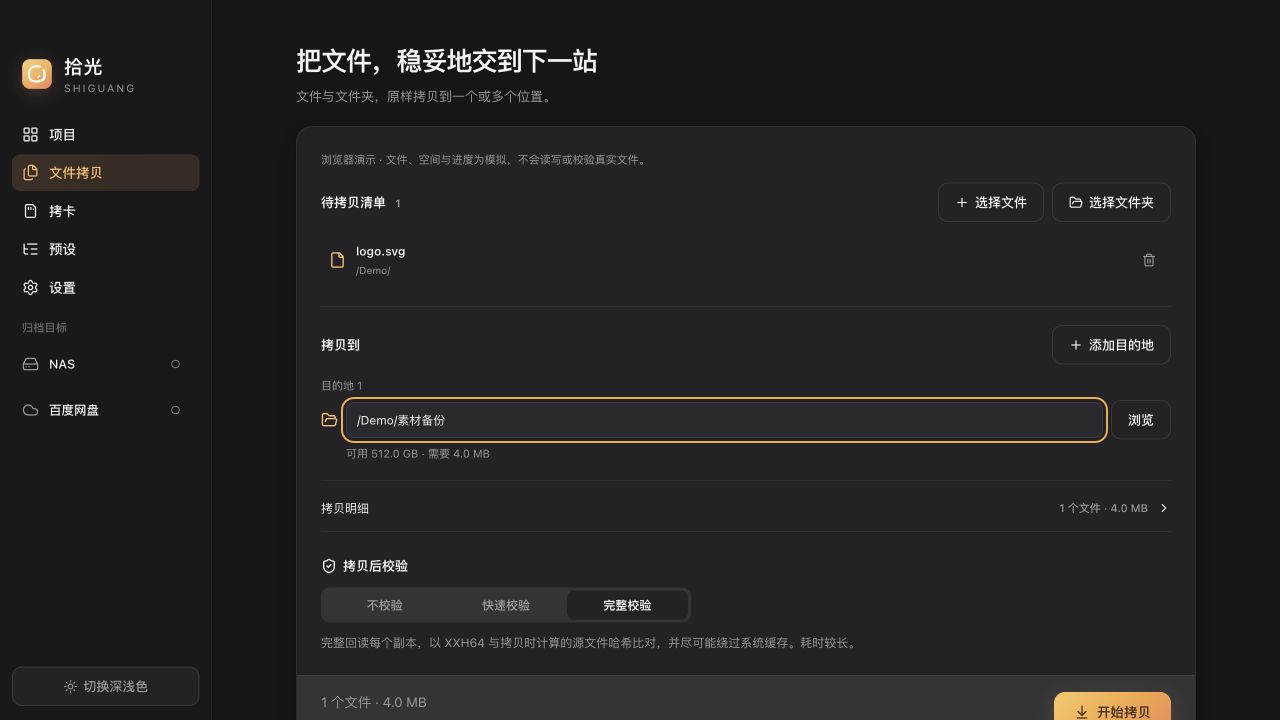Select the 完整校验 option
This screenshot has height=720, width=1280.
pos(627,605)
